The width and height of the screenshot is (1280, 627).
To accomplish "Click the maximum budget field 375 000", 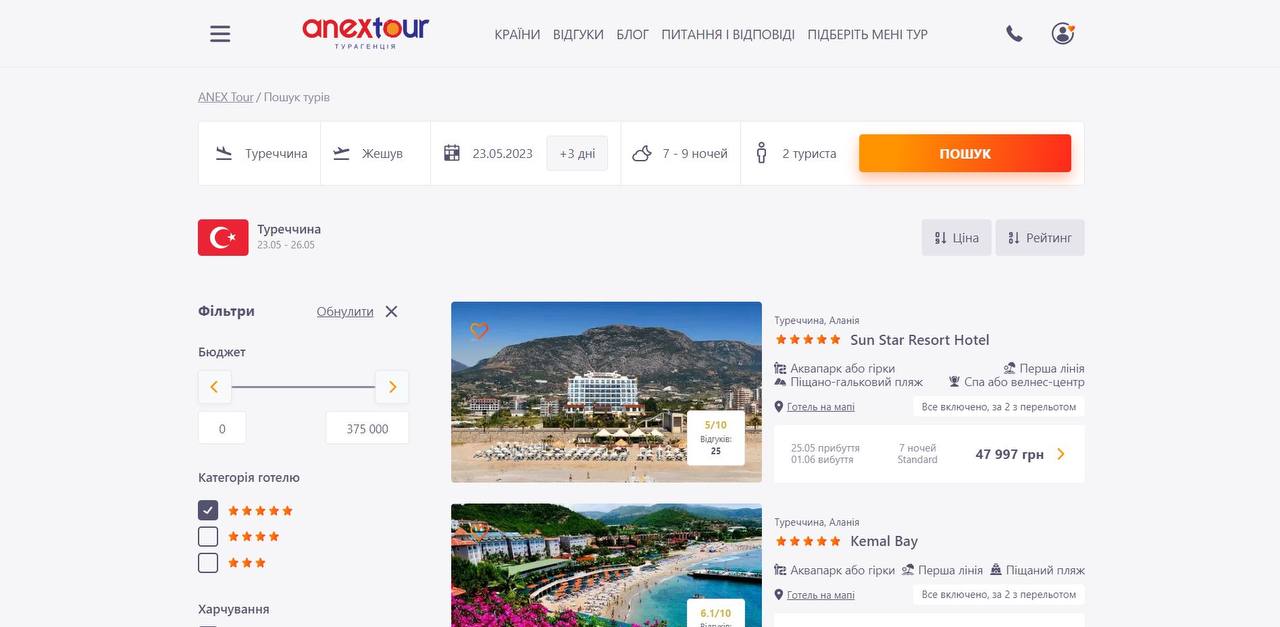I will point(367,428).
